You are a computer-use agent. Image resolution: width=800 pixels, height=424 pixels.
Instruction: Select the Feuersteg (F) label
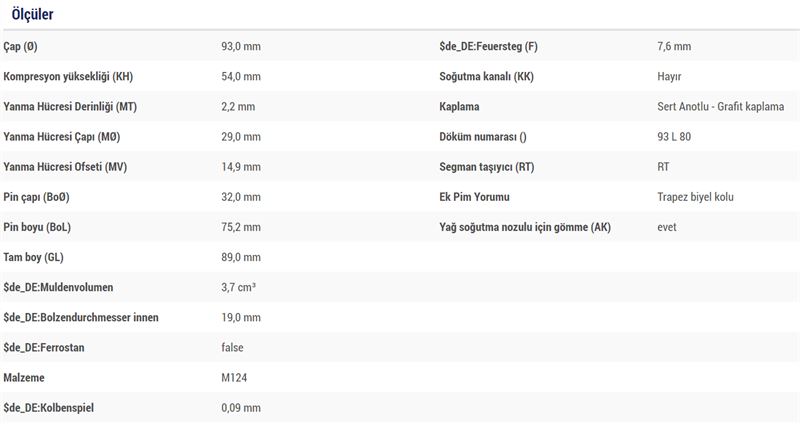(488, 46)
